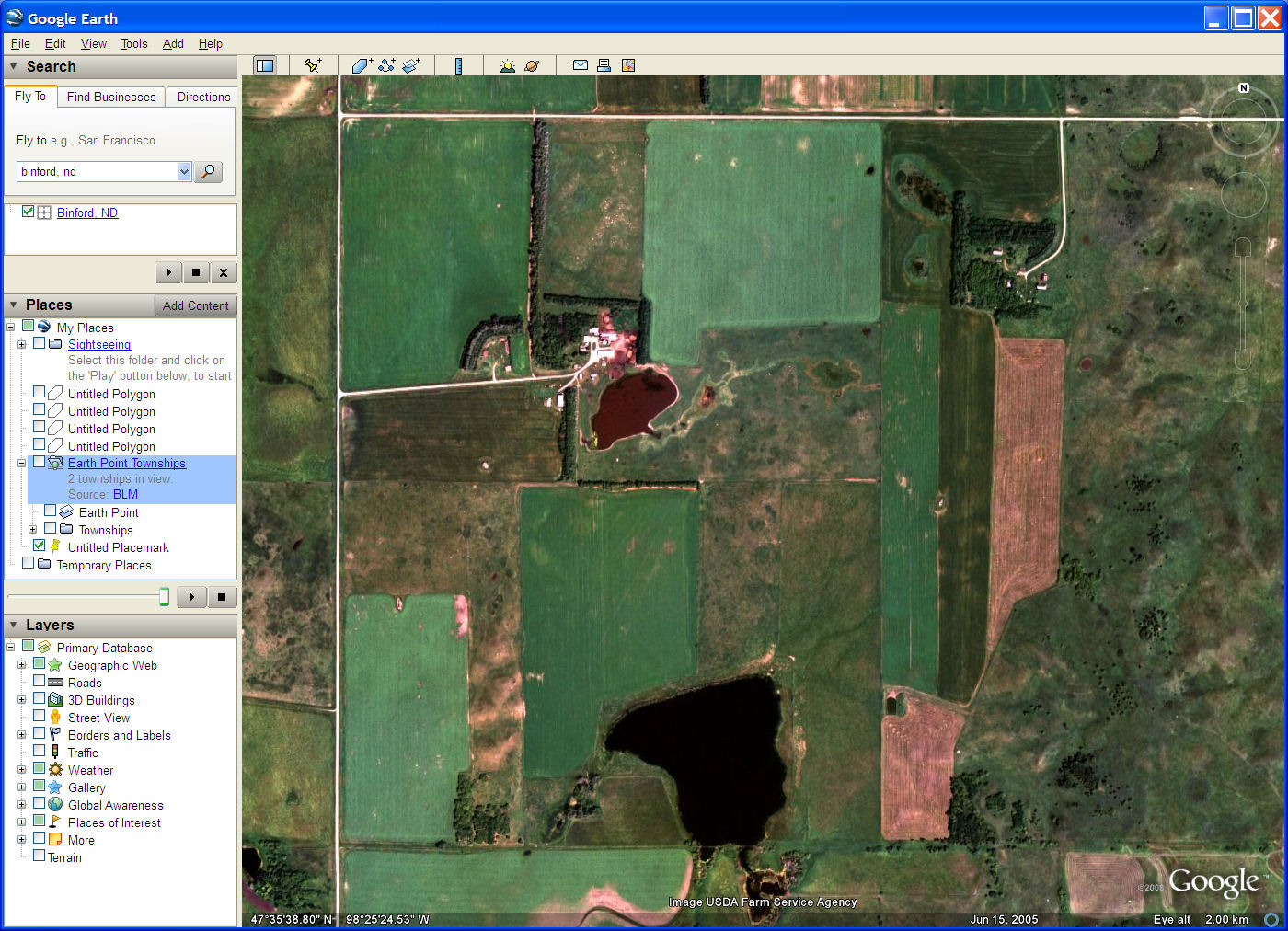Viewport: 1288px width, 931px height.
Task: Click the View in Google Maps icon
Action: (628, 65)
